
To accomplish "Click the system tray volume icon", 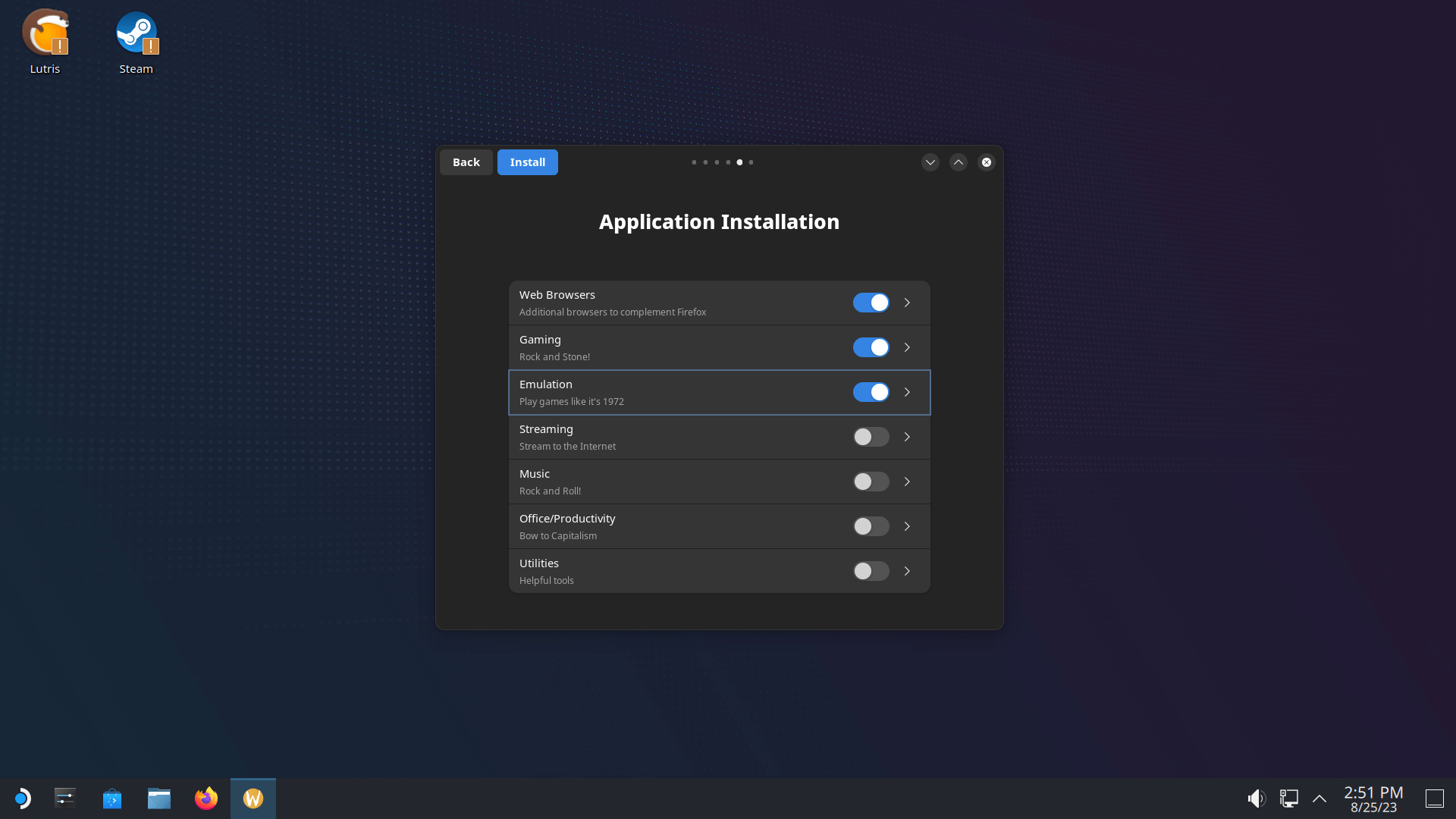I will point(1256,798).
